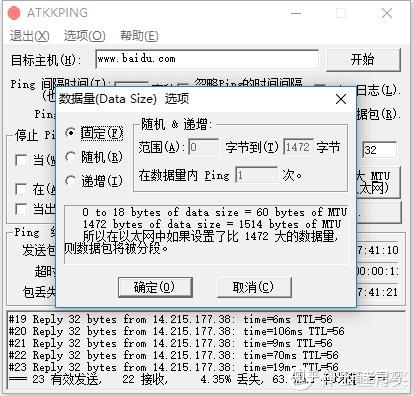Click the 1472 upper bytes field
413x396 pixels.
click(x=298, y=147)
